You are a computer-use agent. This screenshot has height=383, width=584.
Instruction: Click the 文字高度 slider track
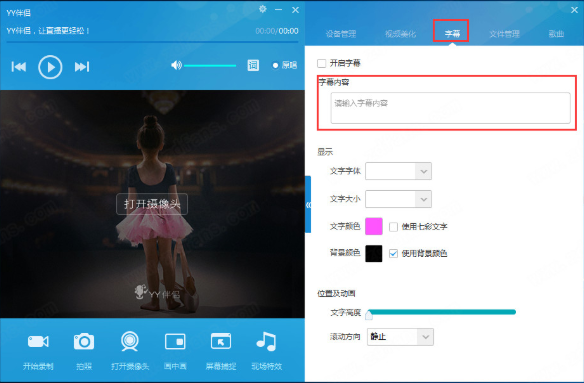(442, 312)
